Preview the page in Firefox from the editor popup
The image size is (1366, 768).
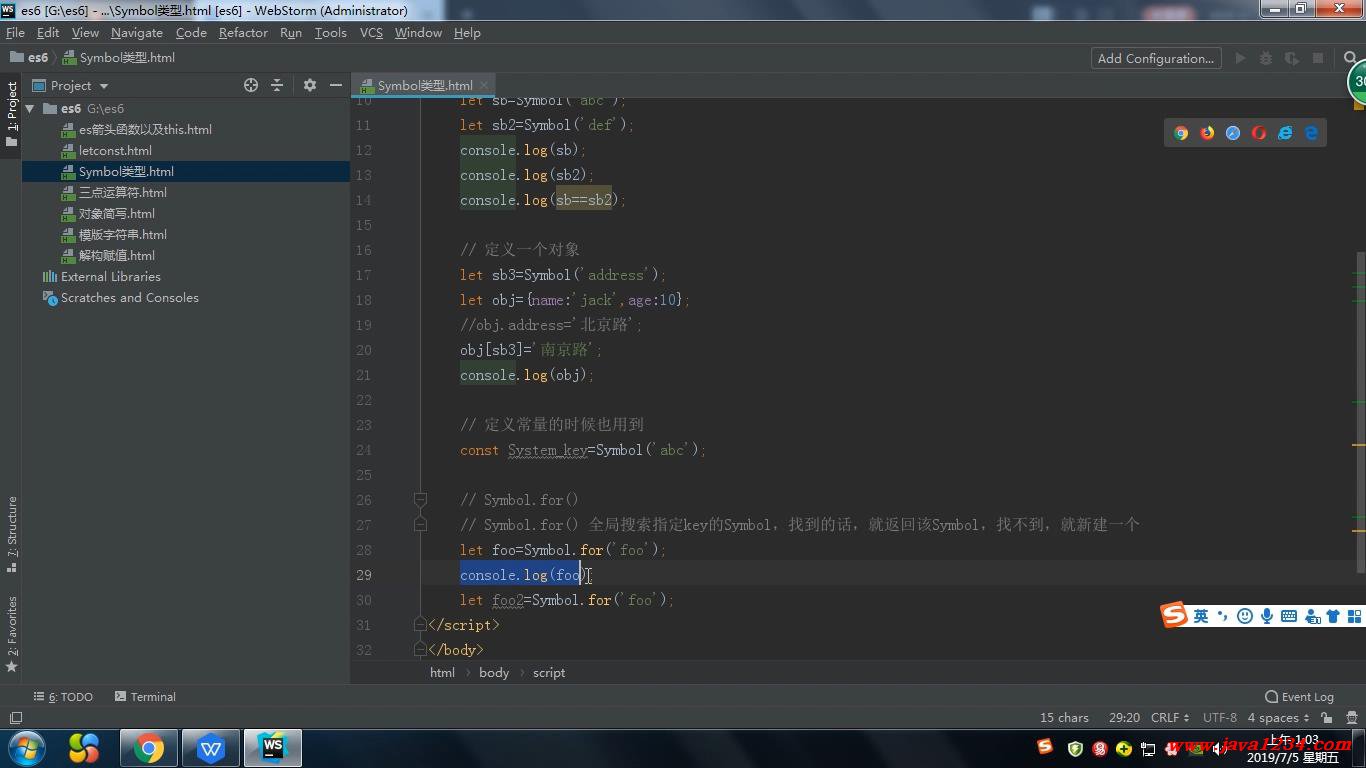tap(1207, 133)
